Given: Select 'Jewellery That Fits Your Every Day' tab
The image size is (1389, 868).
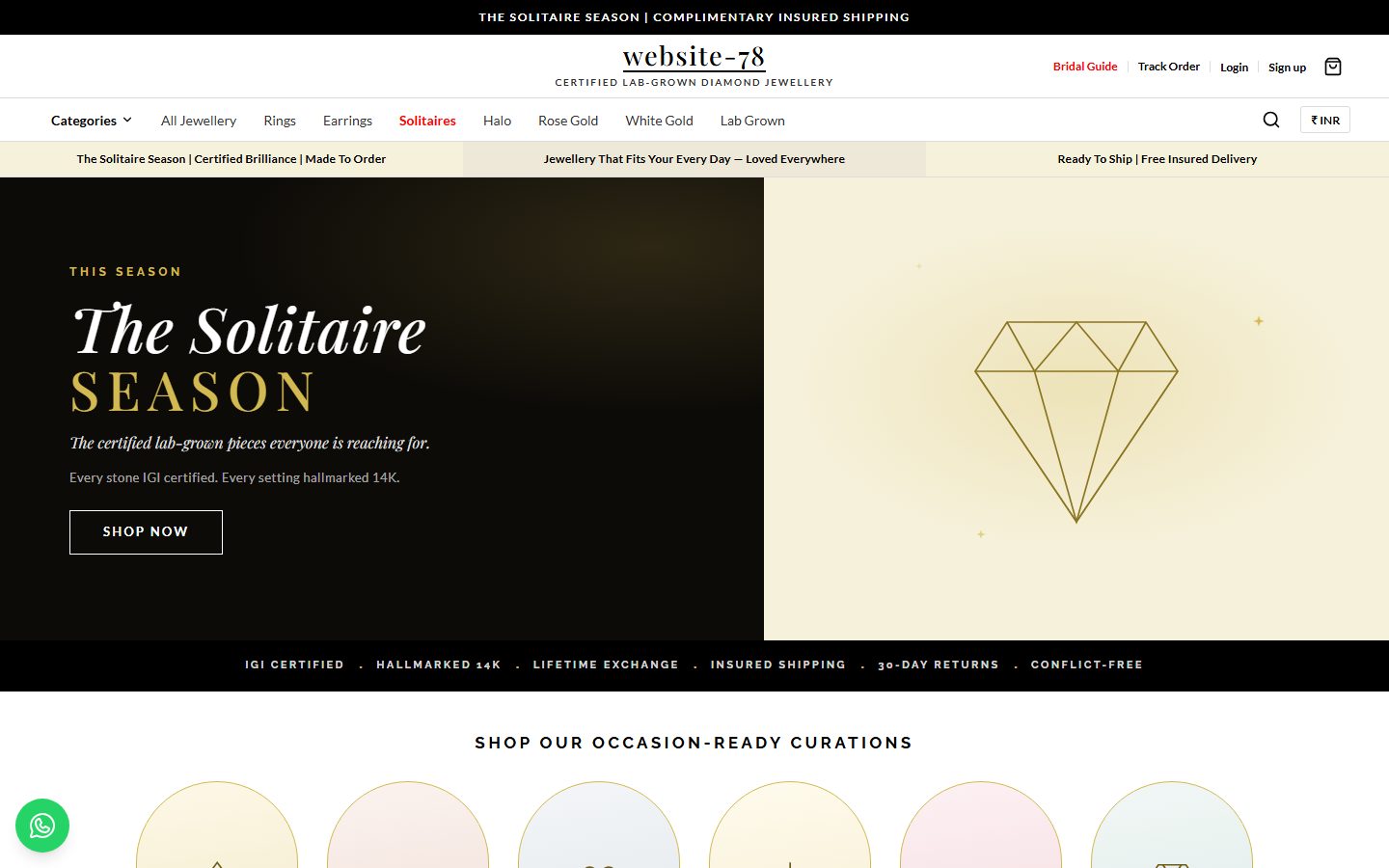Looking at the screenshot, I should pyautogui.click(x=694, y=159).
